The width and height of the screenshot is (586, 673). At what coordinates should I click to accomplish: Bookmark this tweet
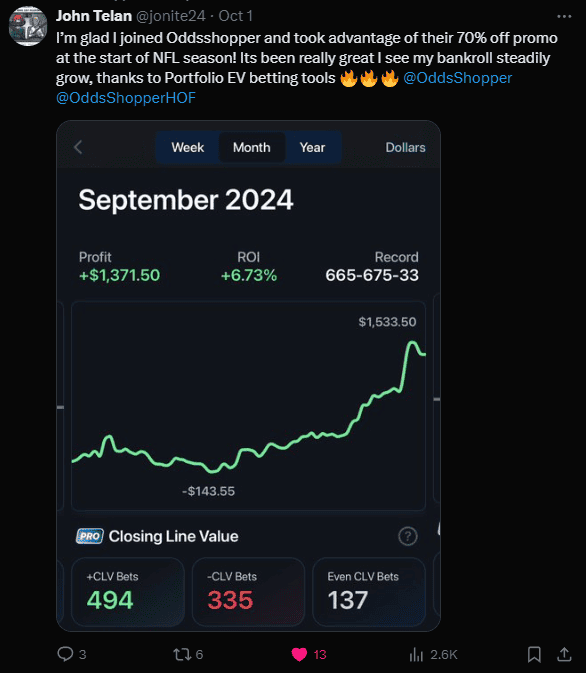click(534, 655)
